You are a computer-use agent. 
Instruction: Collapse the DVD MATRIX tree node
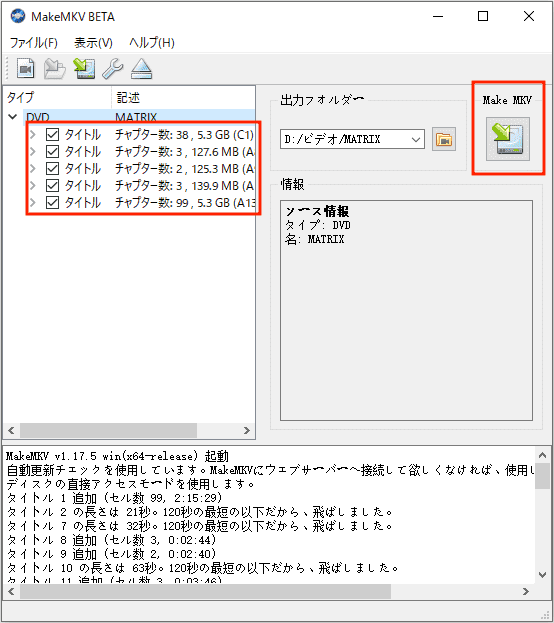[x=12, y=117]
